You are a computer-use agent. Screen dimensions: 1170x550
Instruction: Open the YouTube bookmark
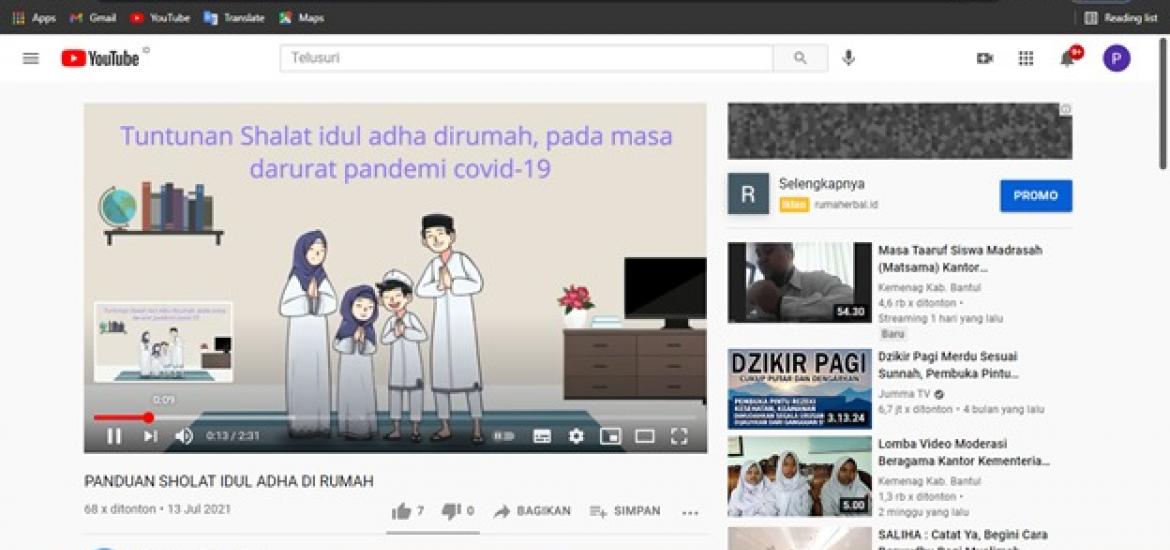160,18
